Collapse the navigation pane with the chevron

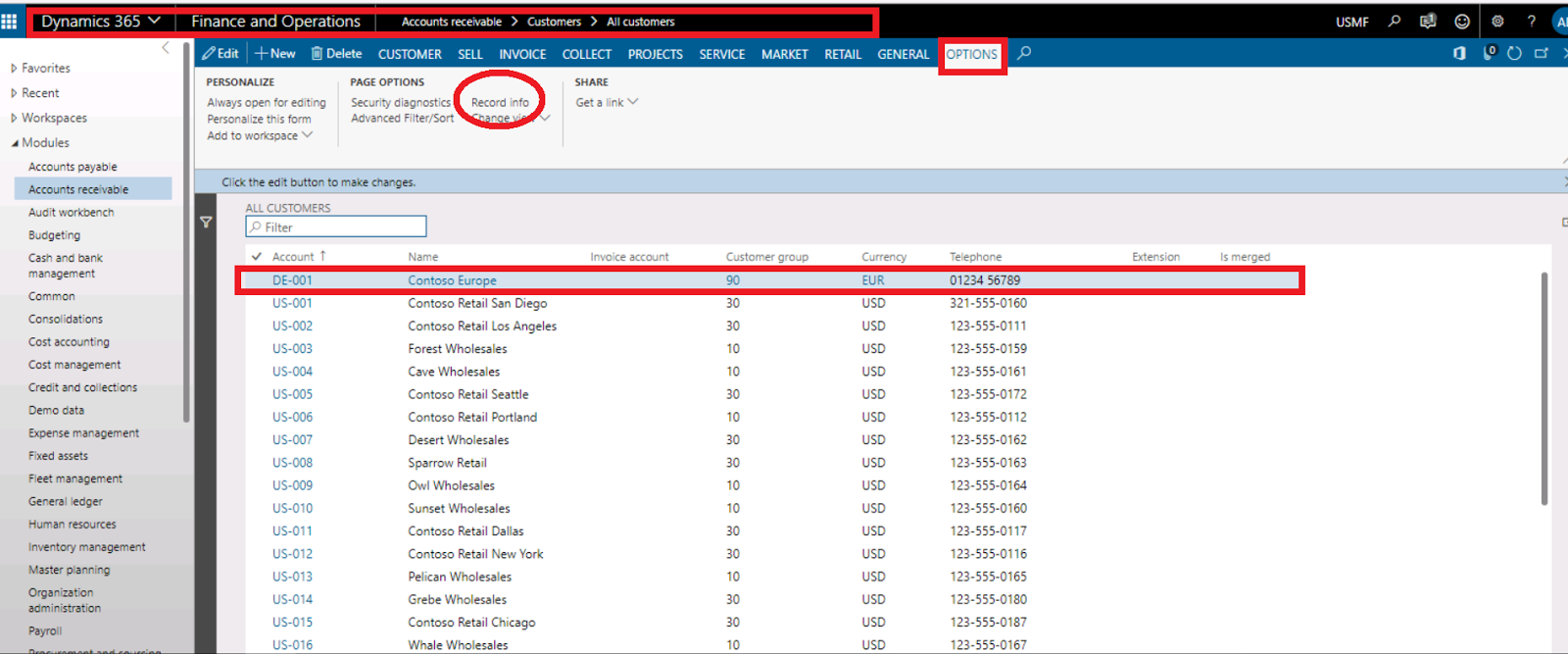tap(165, 47)
